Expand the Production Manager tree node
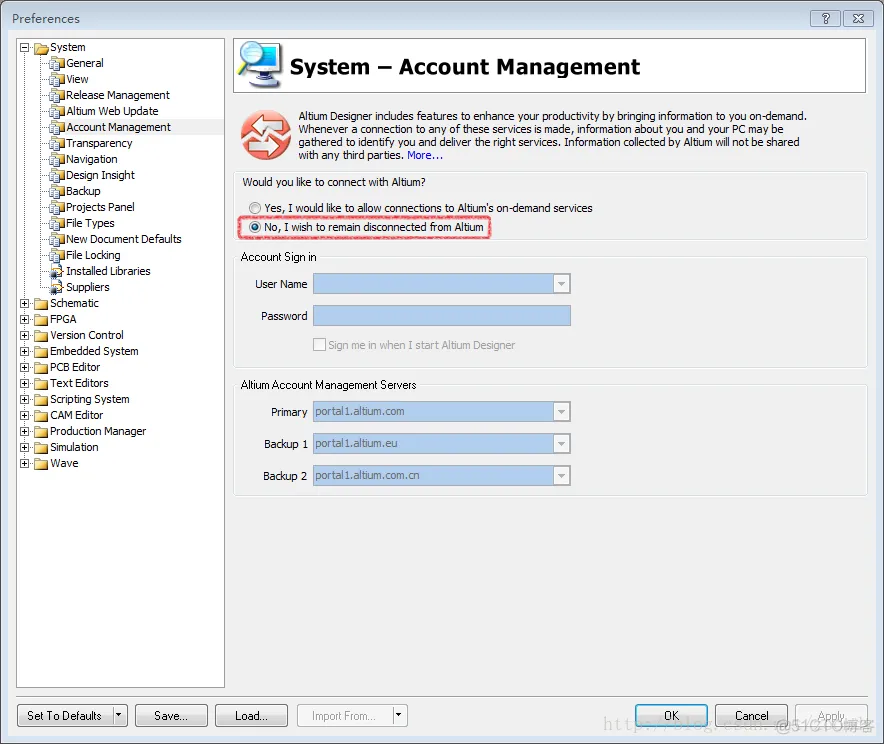This screenshot has height=744, width=884. 25,431
